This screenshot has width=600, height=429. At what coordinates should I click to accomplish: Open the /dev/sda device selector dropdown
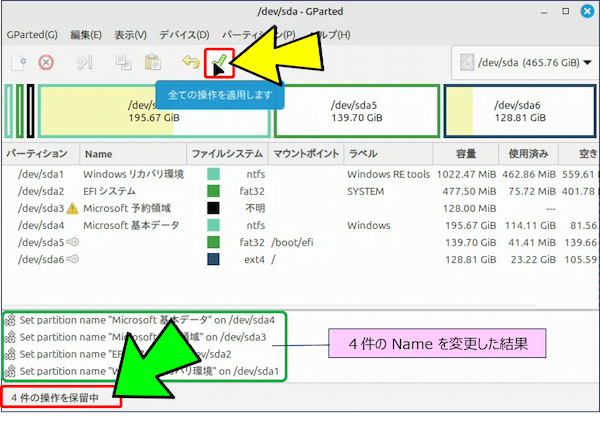coord(522,62)
